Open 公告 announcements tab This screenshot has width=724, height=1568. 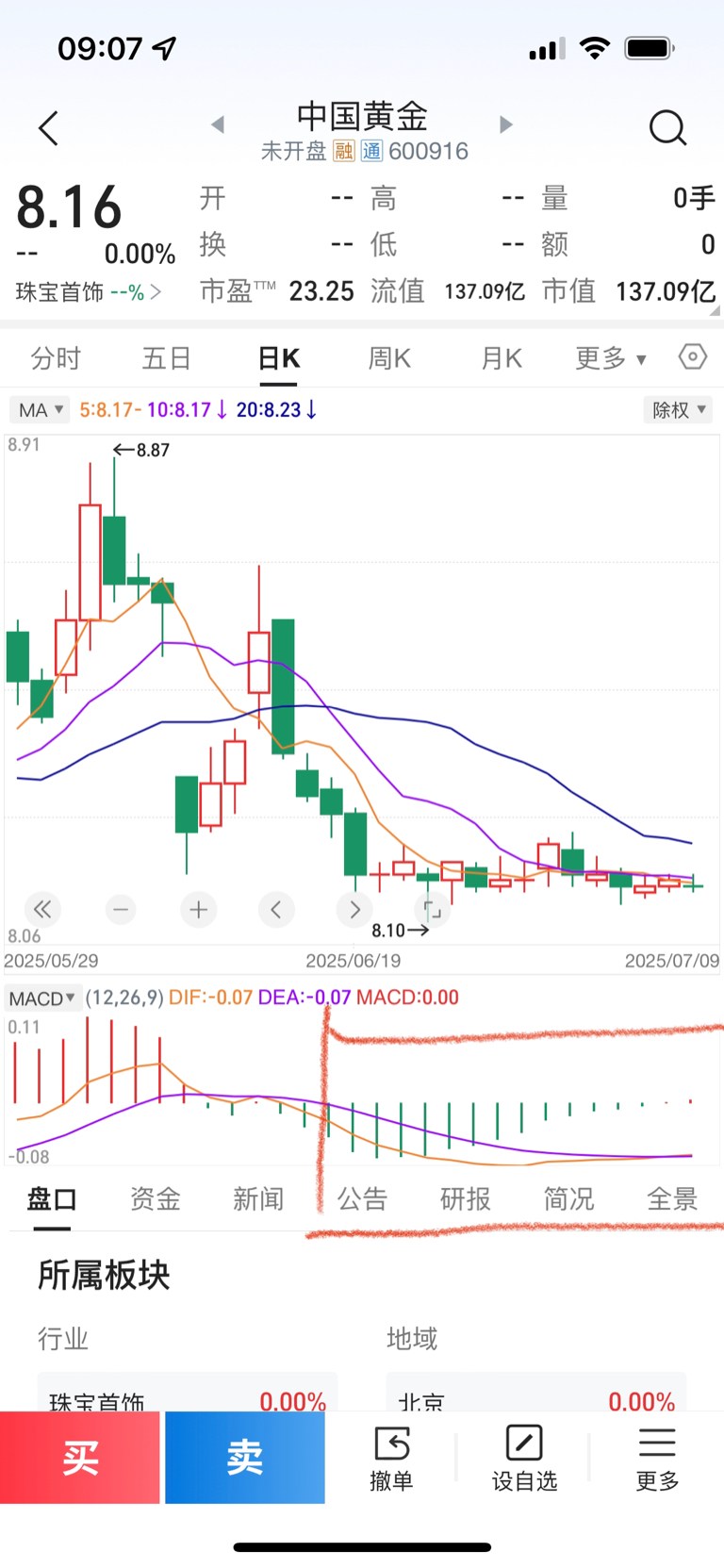point(362,1199)
